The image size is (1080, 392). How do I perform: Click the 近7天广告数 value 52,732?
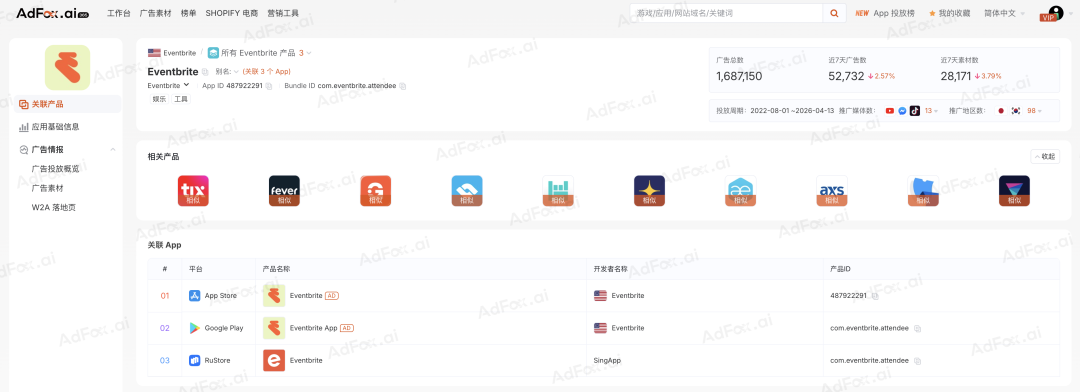(846, 76)
